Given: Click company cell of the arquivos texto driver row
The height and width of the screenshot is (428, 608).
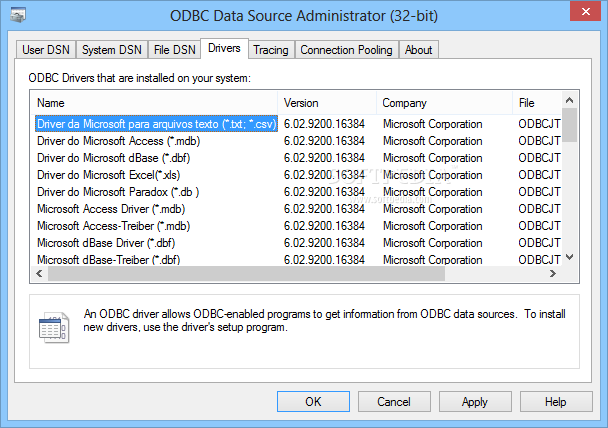Looking at the screenshot, I should 432,124.
